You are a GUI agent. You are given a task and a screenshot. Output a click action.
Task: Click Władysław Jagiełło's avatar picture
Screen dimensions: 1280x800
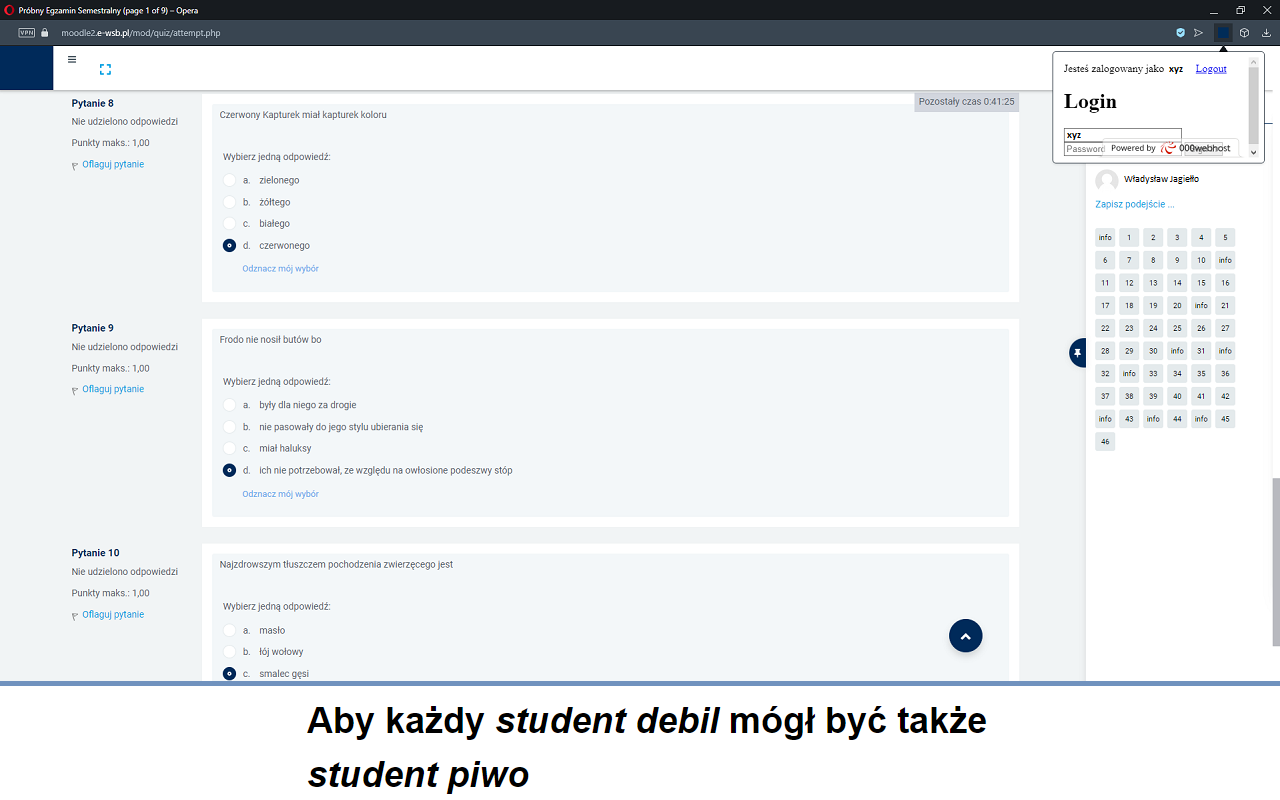click(x=1107, y=180)
